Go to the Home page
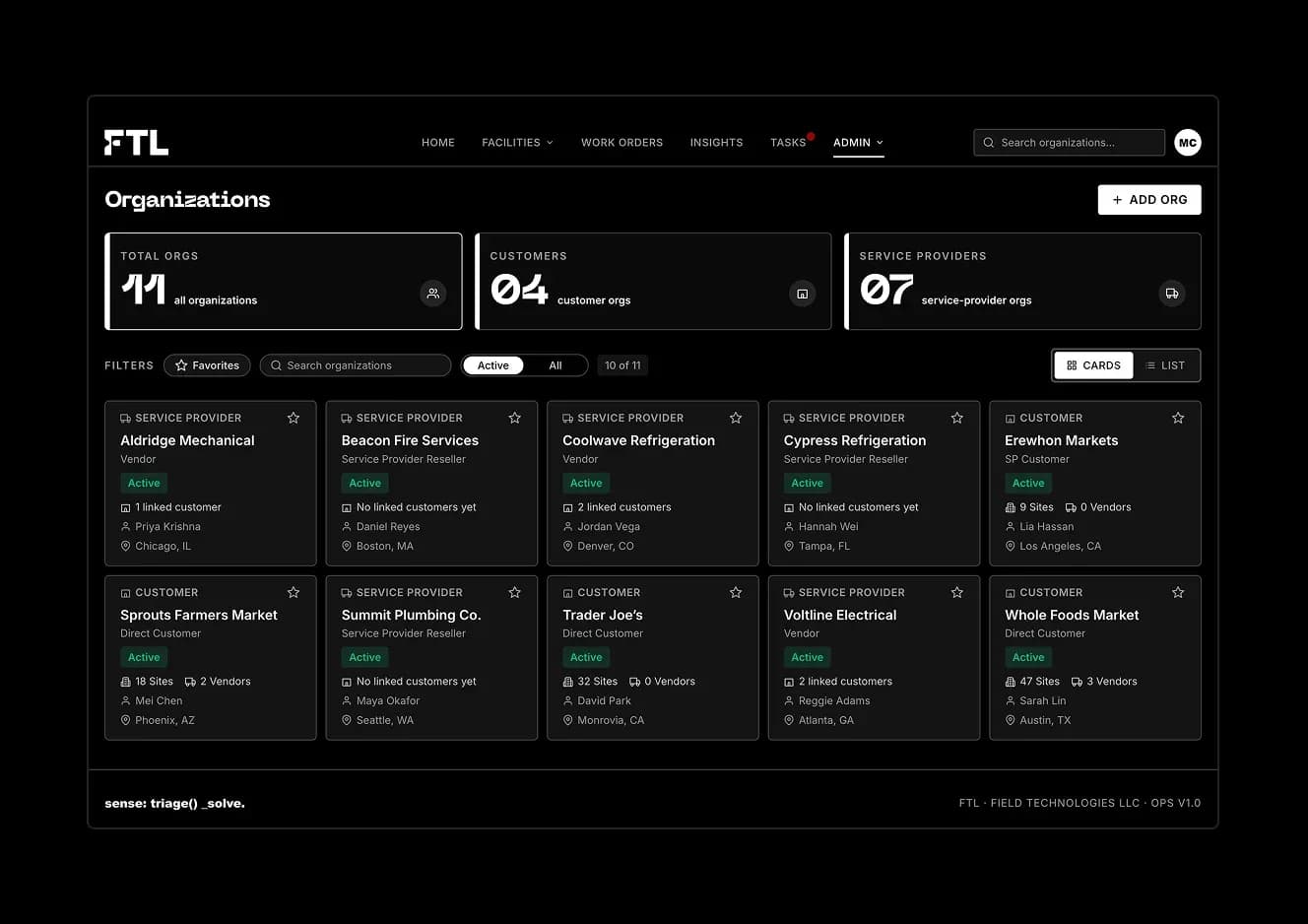Viewport: 1308px width, 924px height. coord(438,143)
